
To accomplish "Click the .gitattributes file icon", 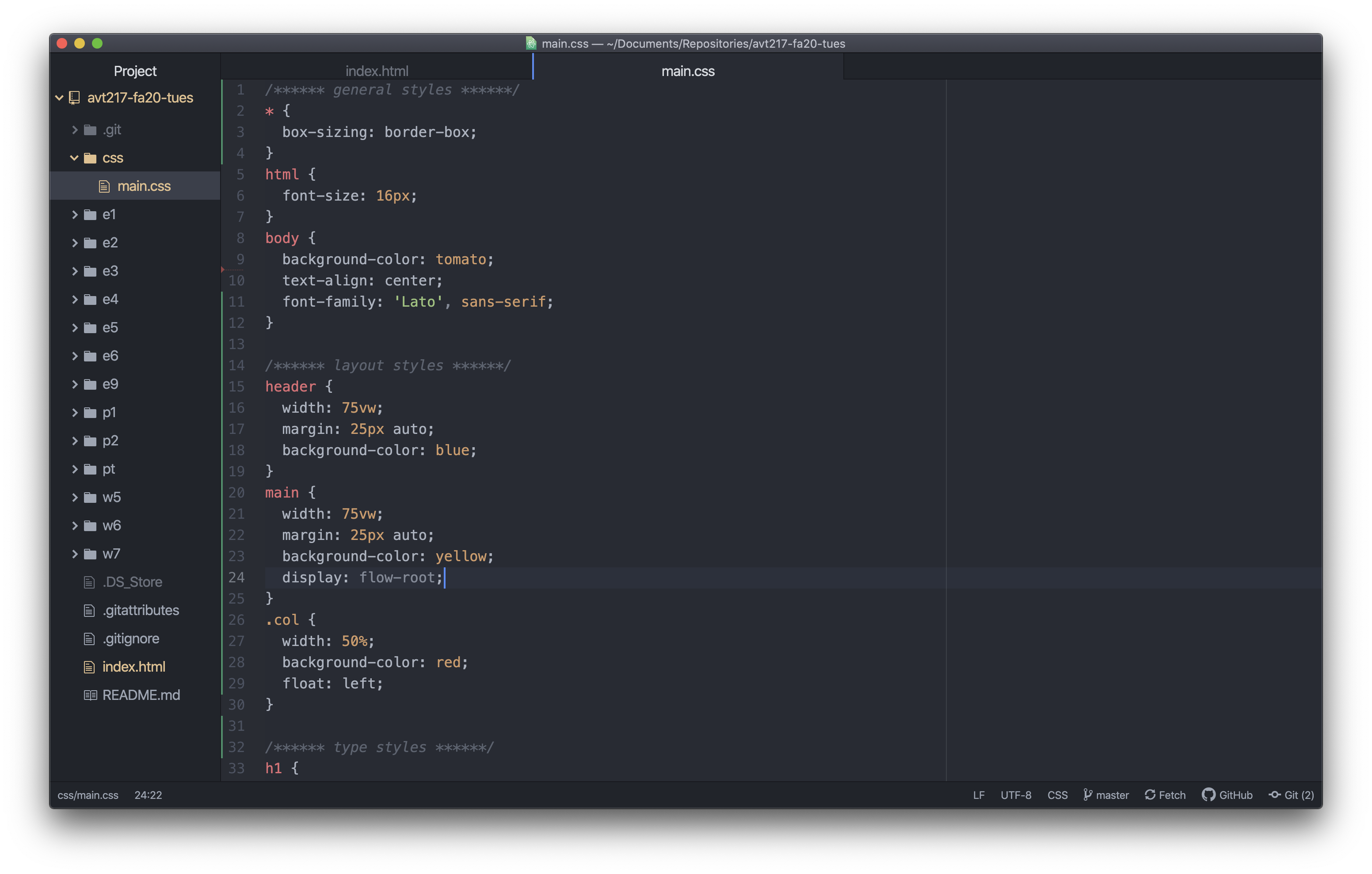I will 89,611.
